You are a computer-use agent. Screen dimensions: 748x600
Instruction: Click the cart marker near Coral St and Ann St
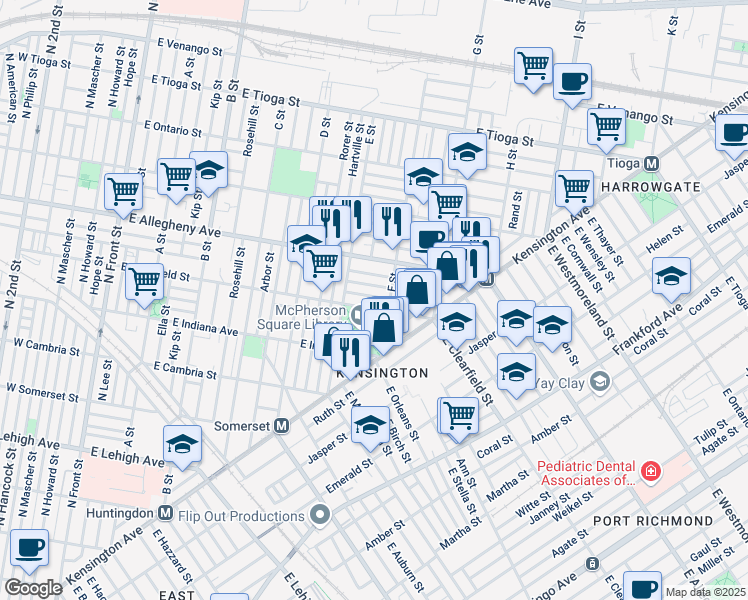coord(459,420)
